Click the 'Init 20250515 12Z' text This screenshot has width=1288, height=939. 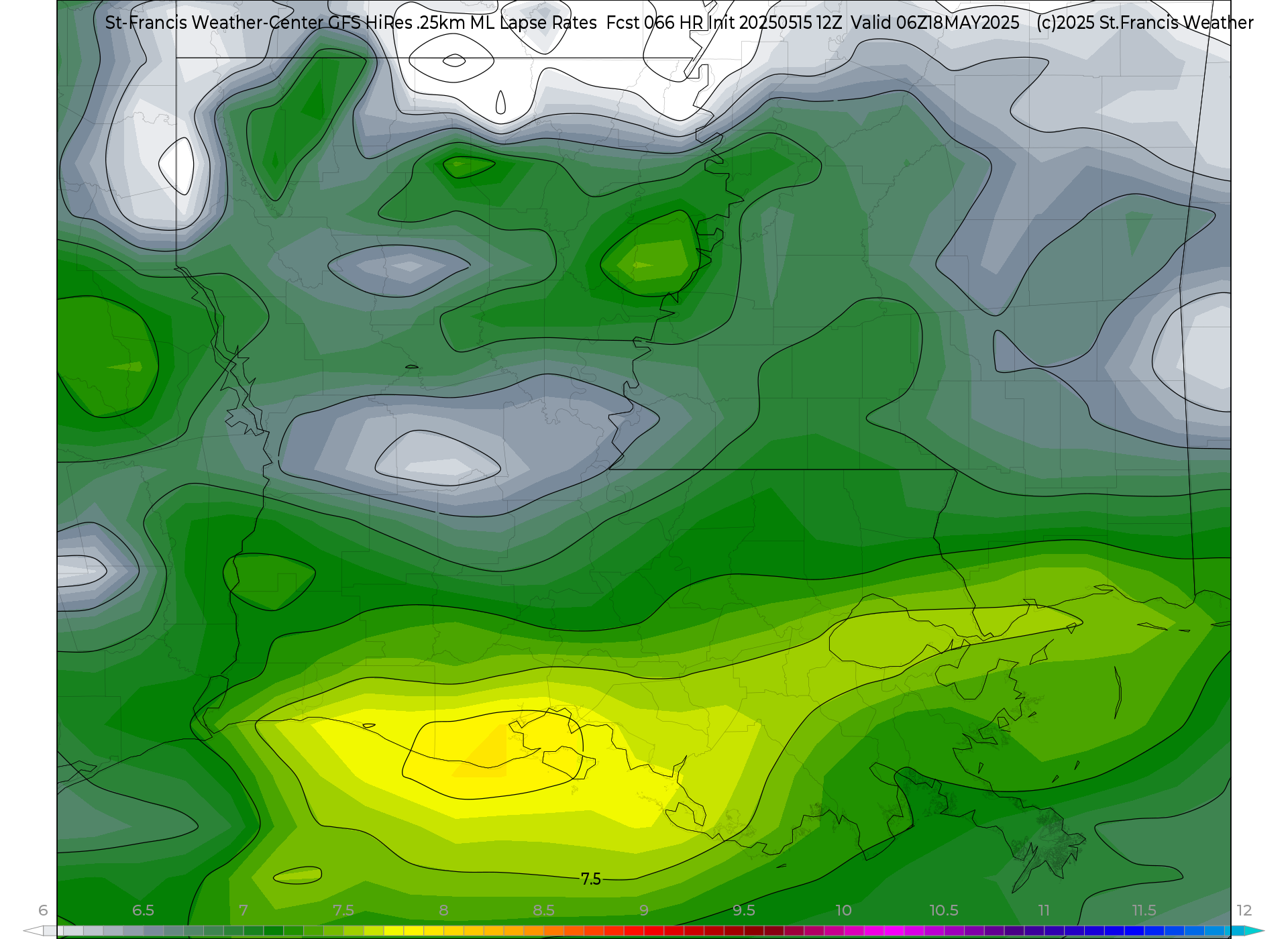[x=775, y=23]
